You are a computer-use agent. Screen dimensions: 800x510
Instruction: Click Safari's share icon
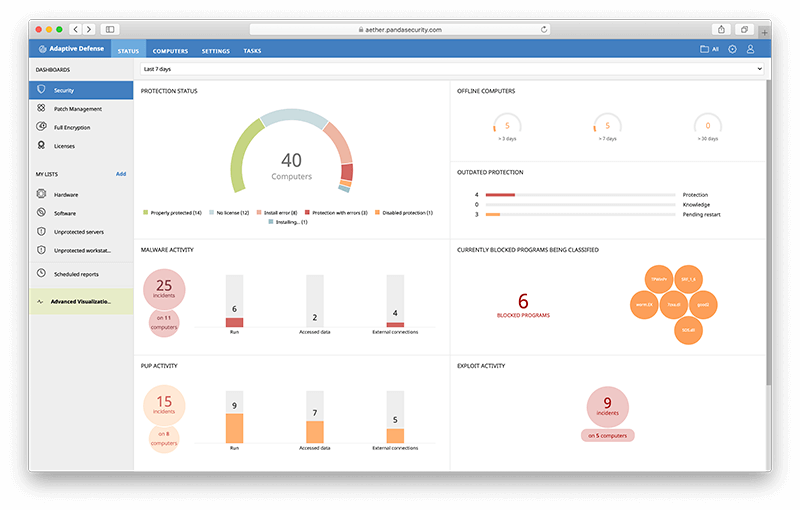tap(720, 30)
